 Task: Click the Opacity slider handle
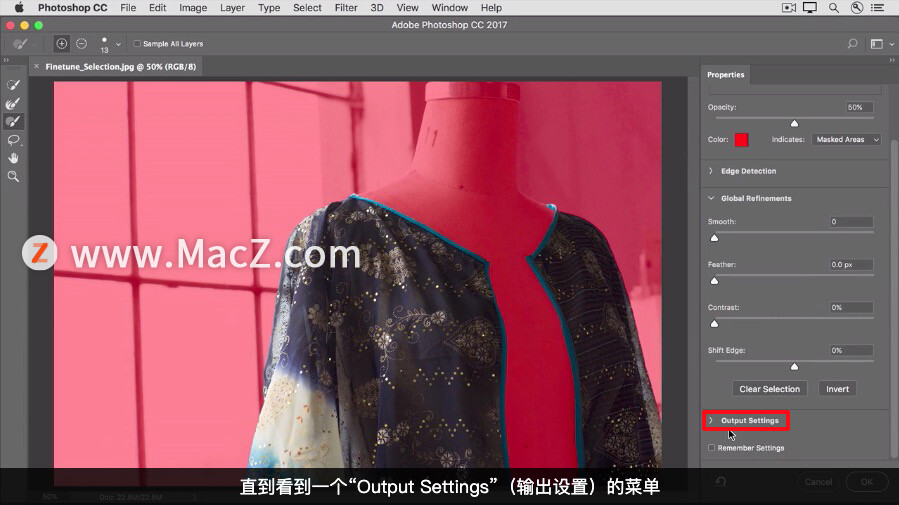click(x=794, y=123)
